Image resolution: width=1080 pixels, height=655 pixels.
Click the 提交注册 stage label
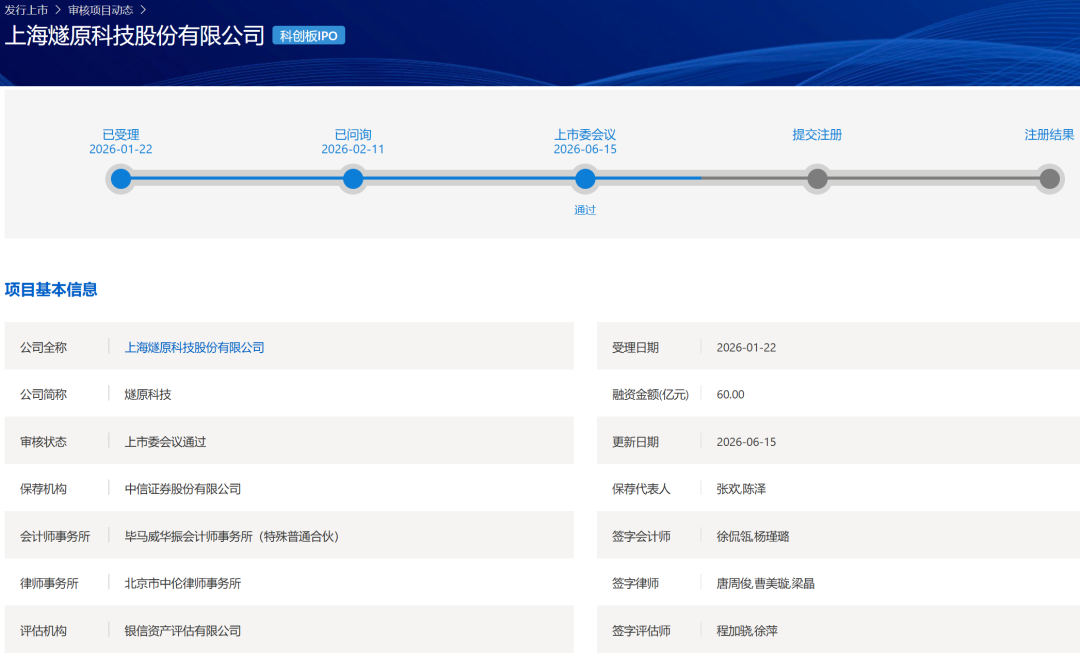(x=817, y=134)
